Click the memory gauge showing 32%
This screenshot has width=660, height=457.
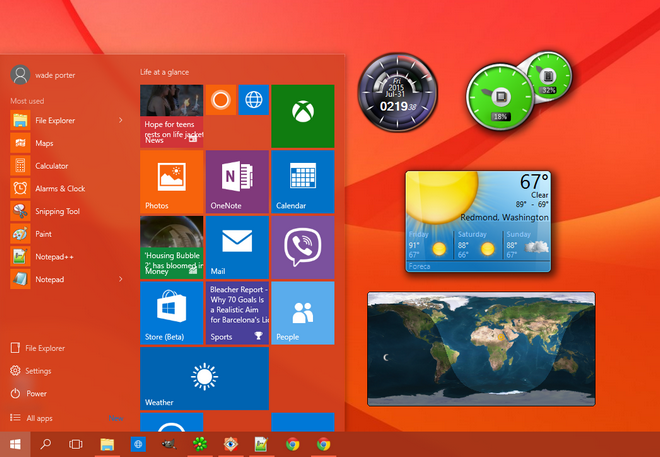pyautogui.click(x=549, y=77)
